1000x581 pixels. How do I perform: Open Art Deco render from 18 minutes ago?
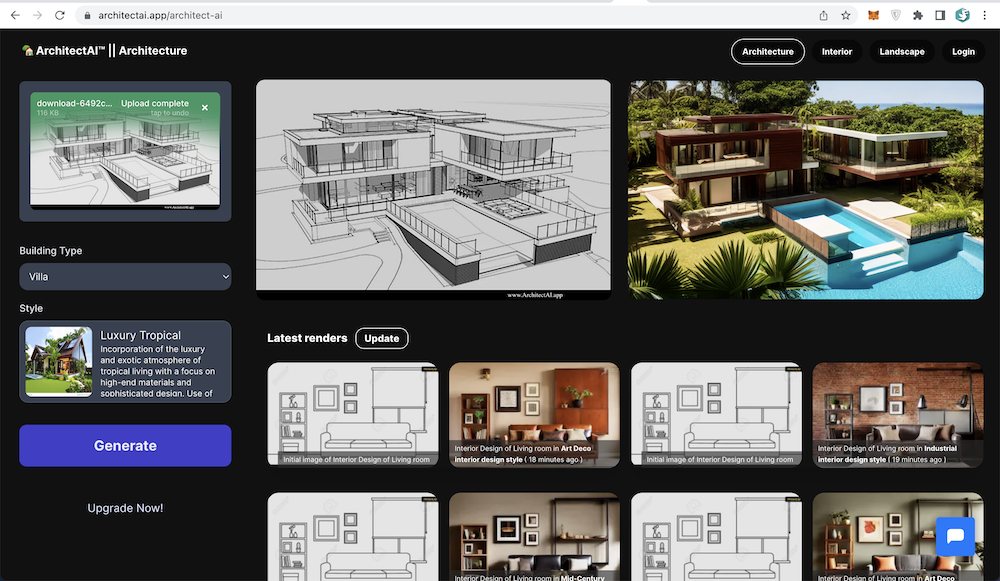click(x=534, y=415)
